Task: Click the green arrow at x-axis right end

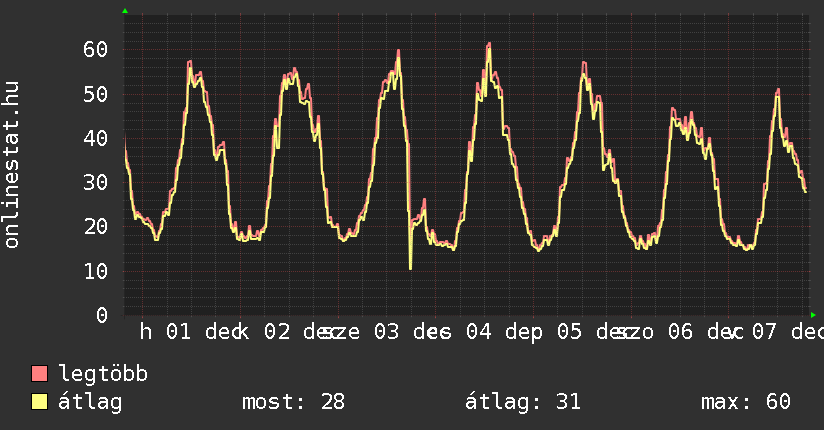Action: [813, 315]
